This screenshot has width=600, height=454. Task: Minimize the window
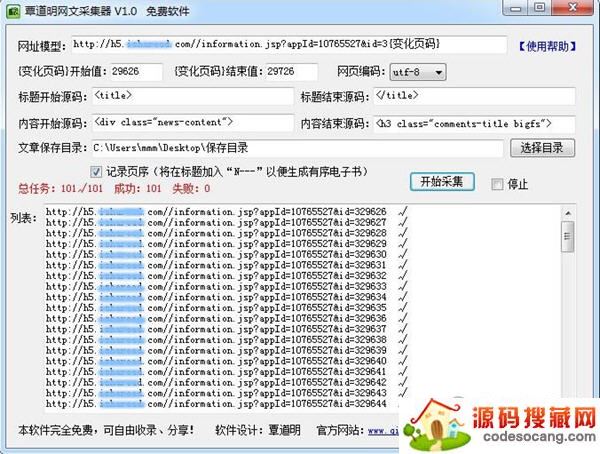pos(515,8)
